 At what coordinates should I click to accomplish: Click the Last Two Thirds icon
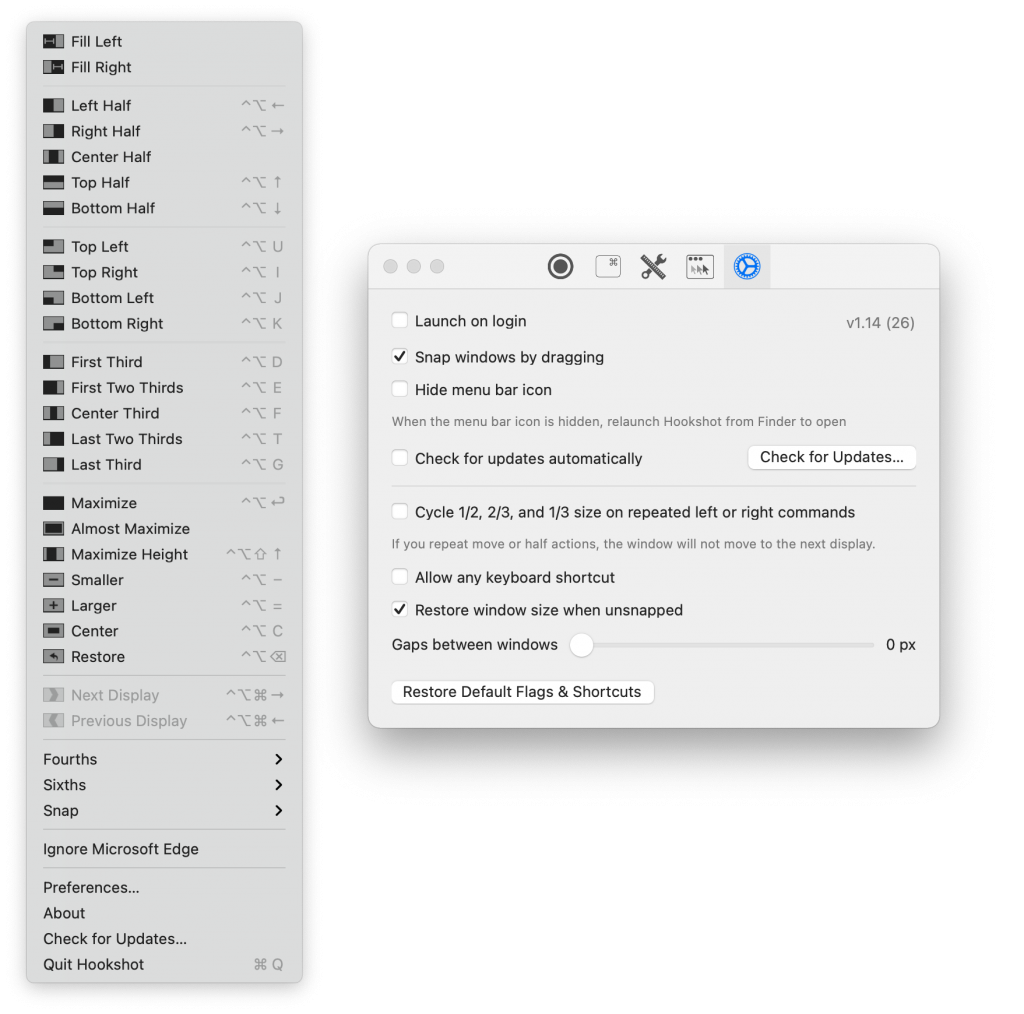[54, 439]
